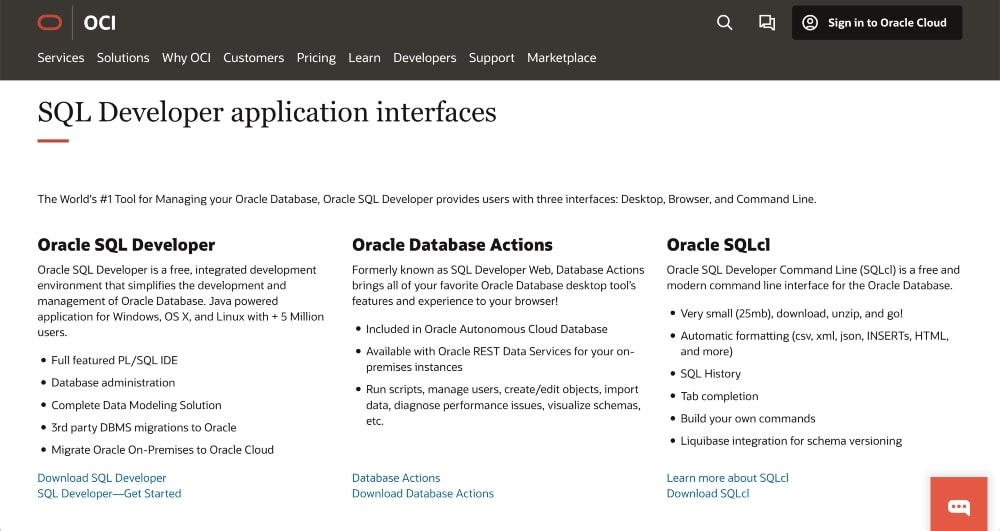Open the Database Actions link
Screen dimensions: 1000x531
click(396, 477)
